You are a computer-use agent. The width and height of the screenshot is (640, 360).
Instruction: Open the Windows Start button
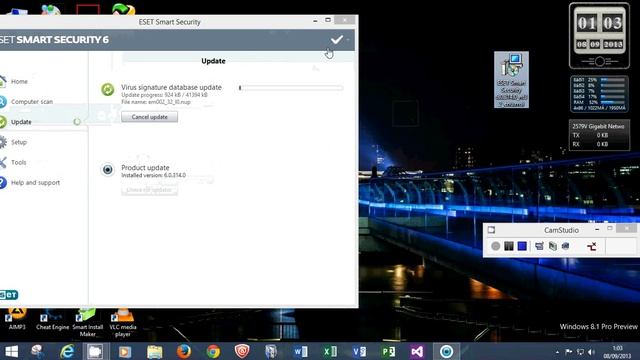click(11, 351)
